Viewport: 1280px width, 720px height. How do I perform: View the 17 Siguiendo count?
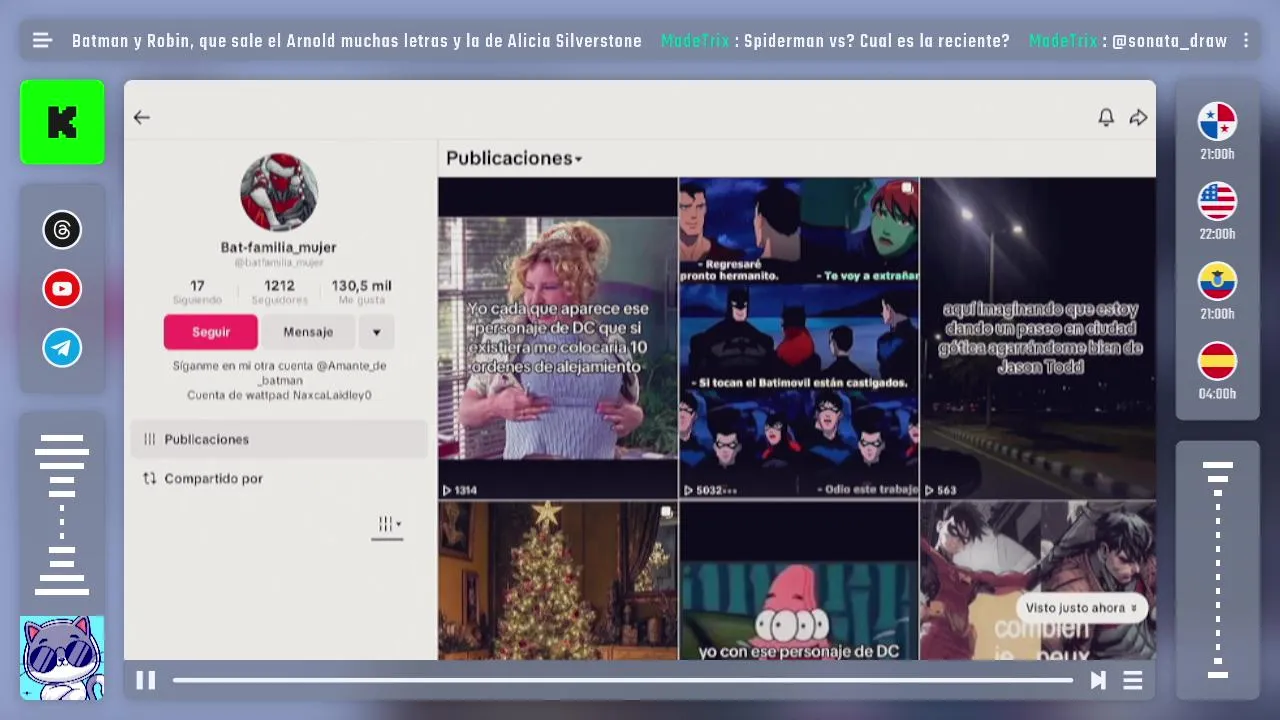197,292
